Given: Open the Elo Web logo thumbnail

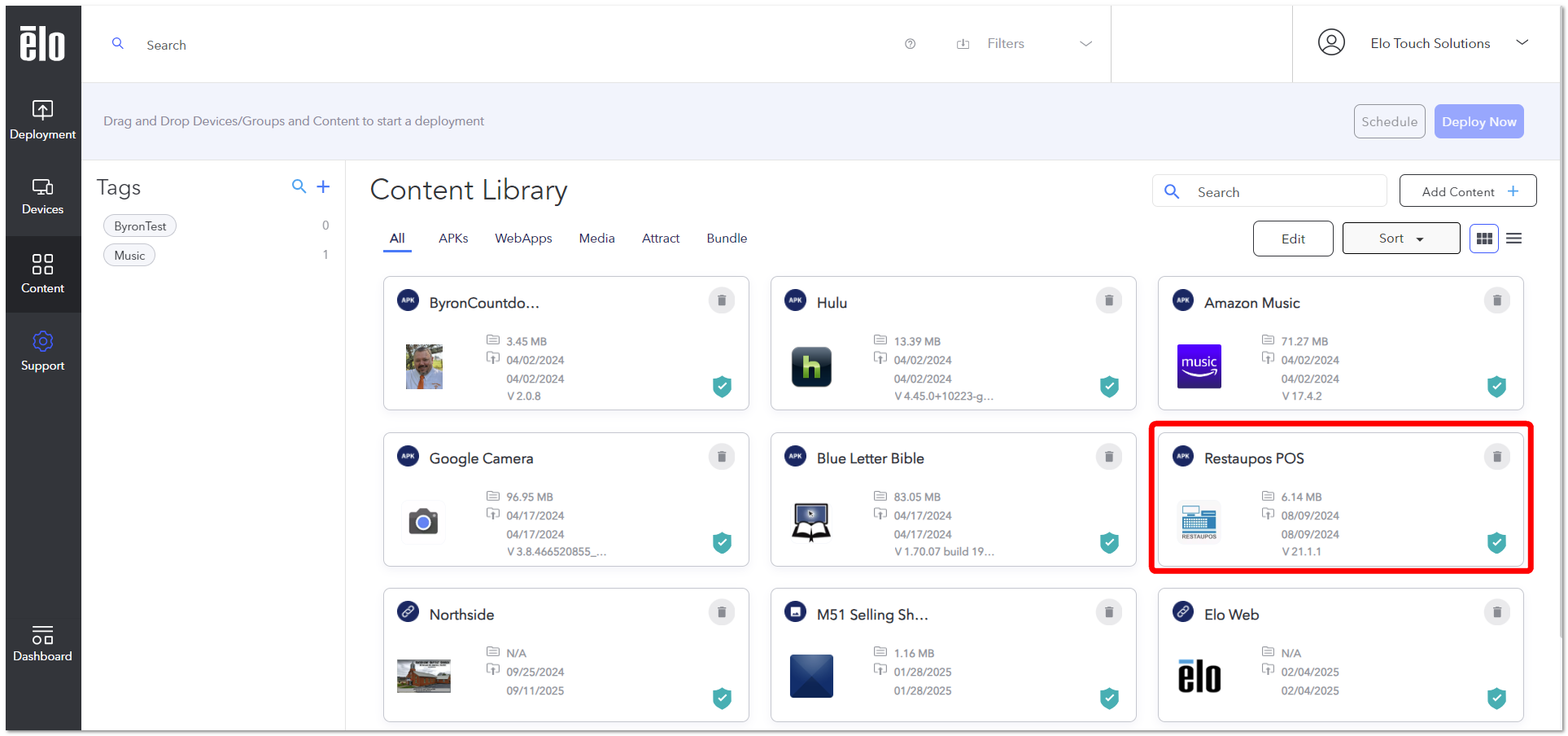Looking at the screenshot, I should tap(1199, 677).
